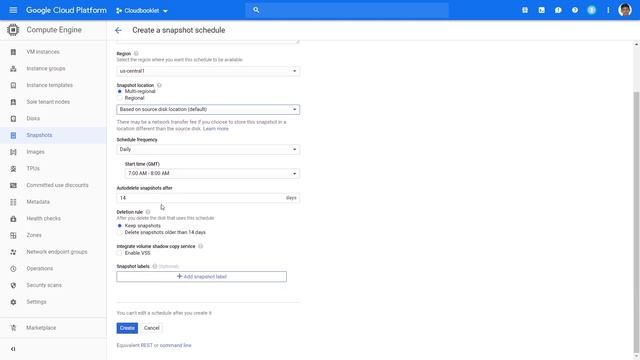Open the Region dropdown showing us-central1
This screenshot has height=360, width=640.
208,71
